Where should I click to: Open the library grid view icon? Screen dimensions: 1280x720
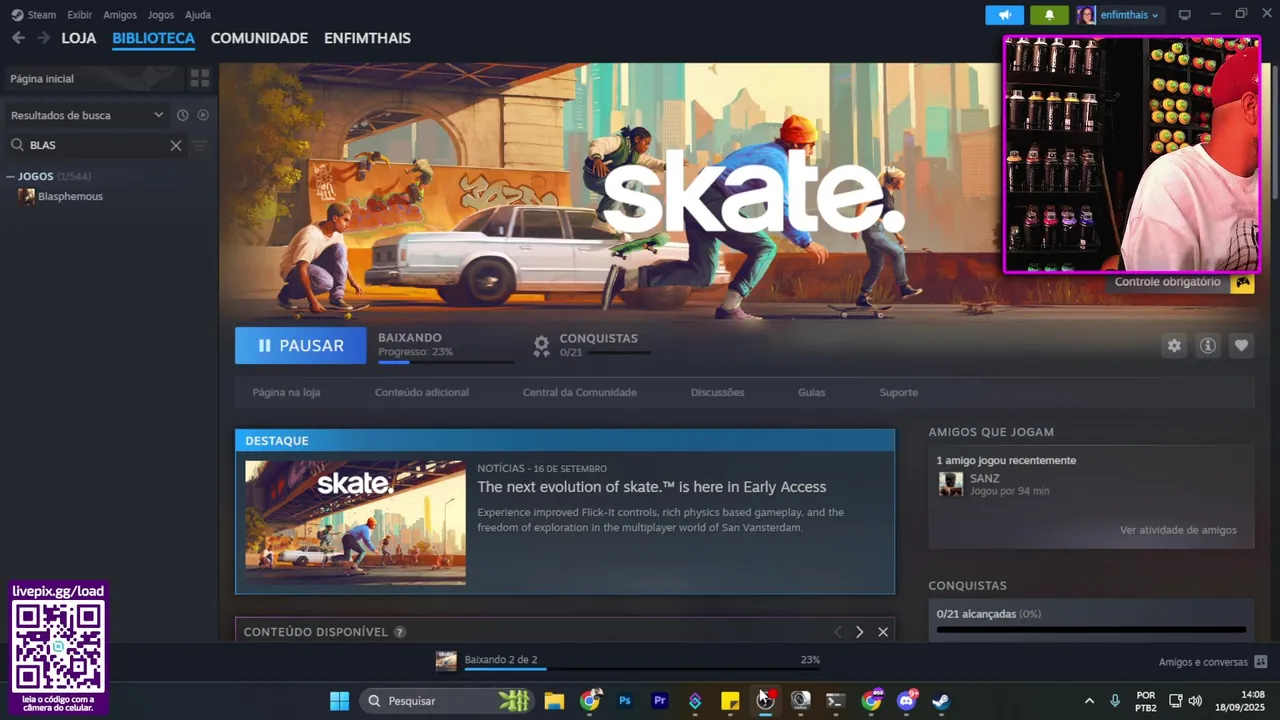[x=200, y=78]
